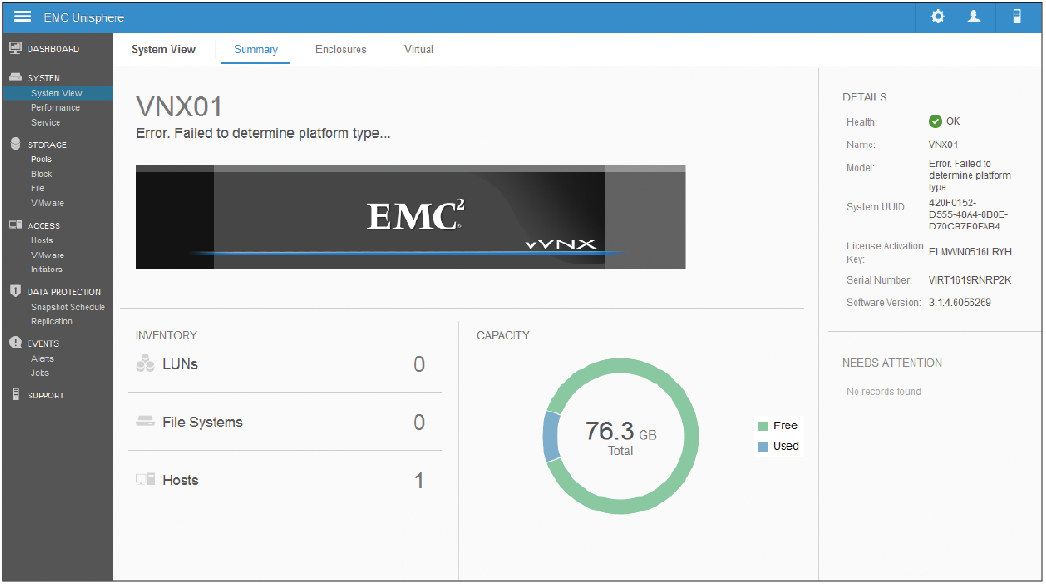This screenshot has height=585, width=1046.
Task: Open Support in the sidebar
Action: click(x=46, y=395)
